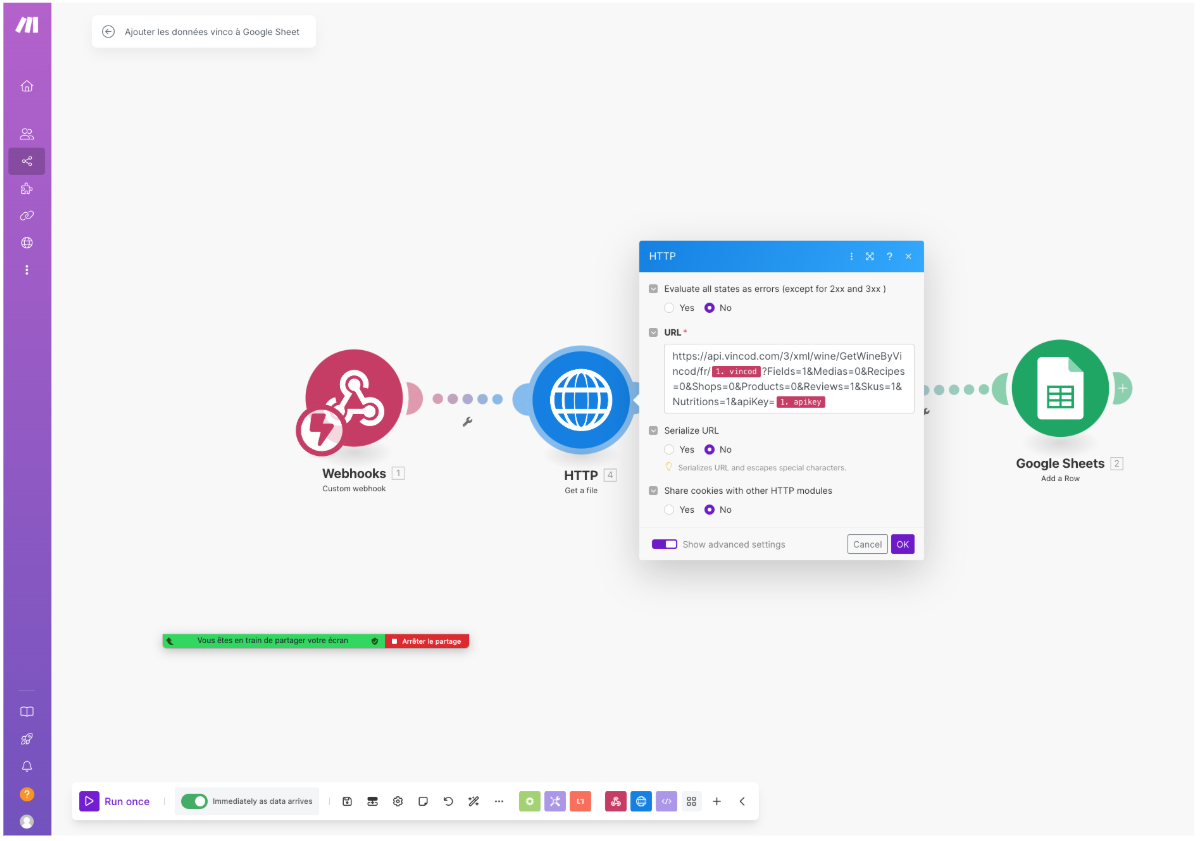The width and height of the screenshot is (1202, 841).
Task: Click the scenario title 'Ajouter les données vinco à Google Sheet'
Action: pos(212,32)
